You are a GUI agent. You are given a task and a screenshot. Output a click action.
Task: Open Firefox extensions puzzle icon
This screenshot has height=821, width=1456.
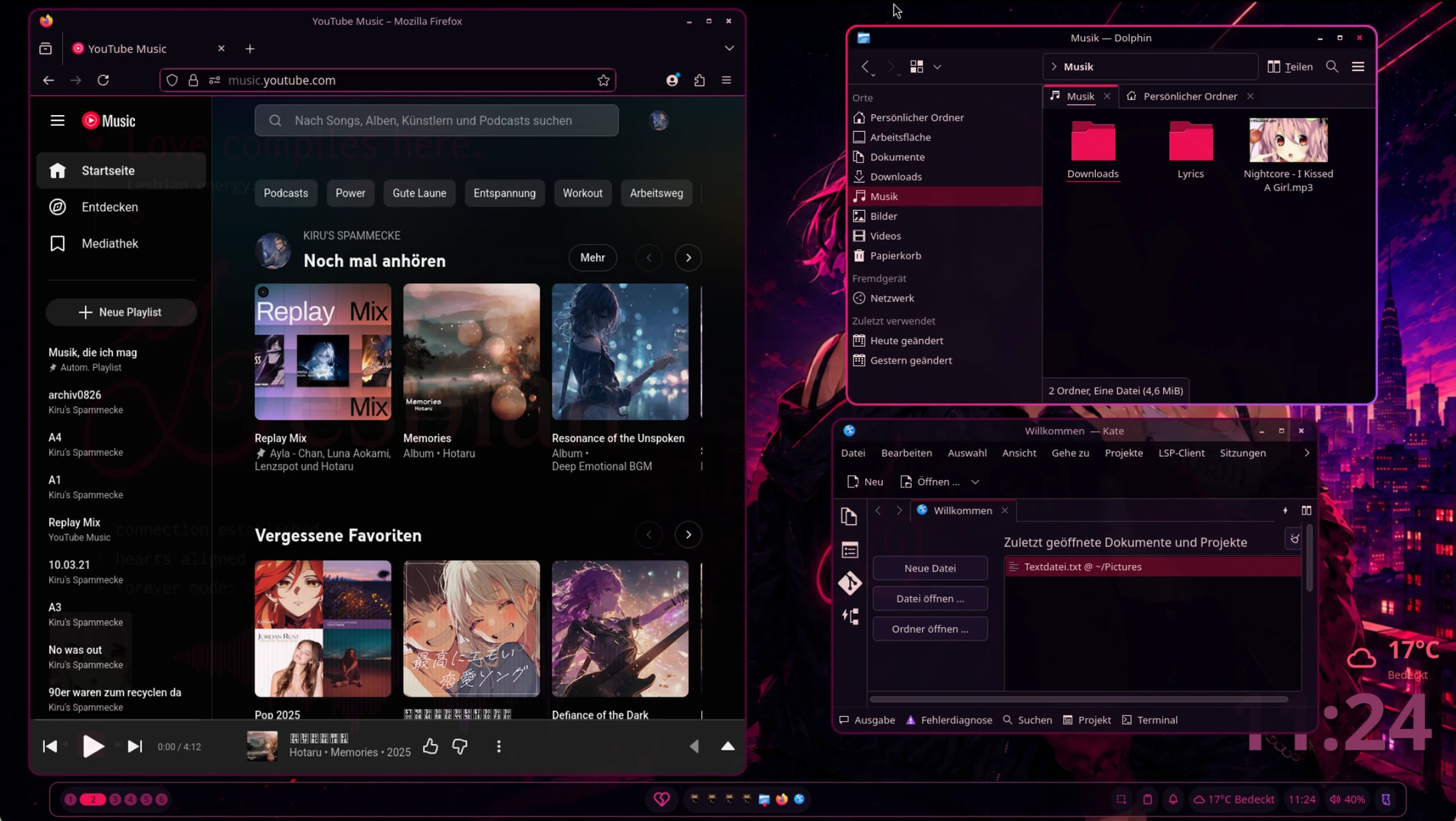(700, 80)
